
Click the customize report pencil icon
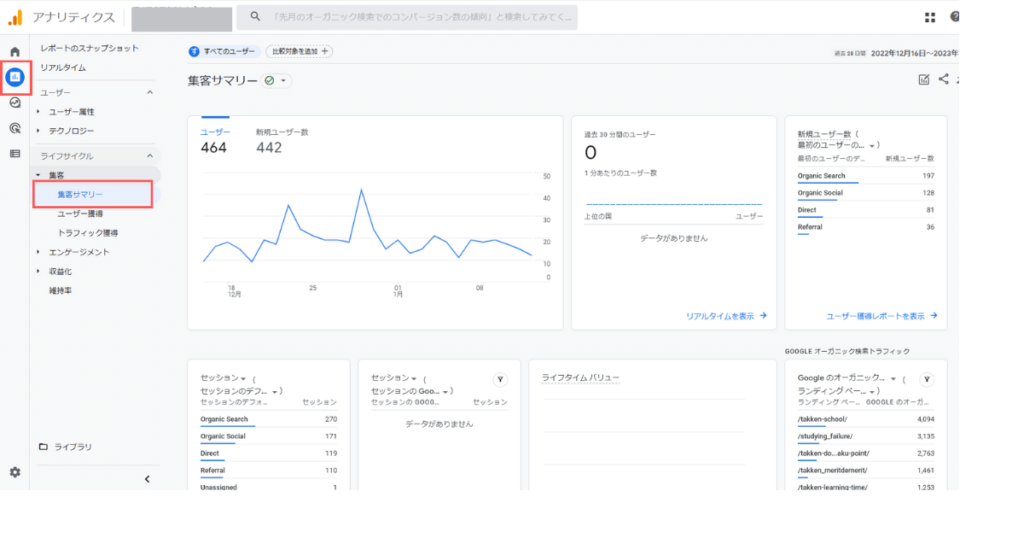pos(923,80)
